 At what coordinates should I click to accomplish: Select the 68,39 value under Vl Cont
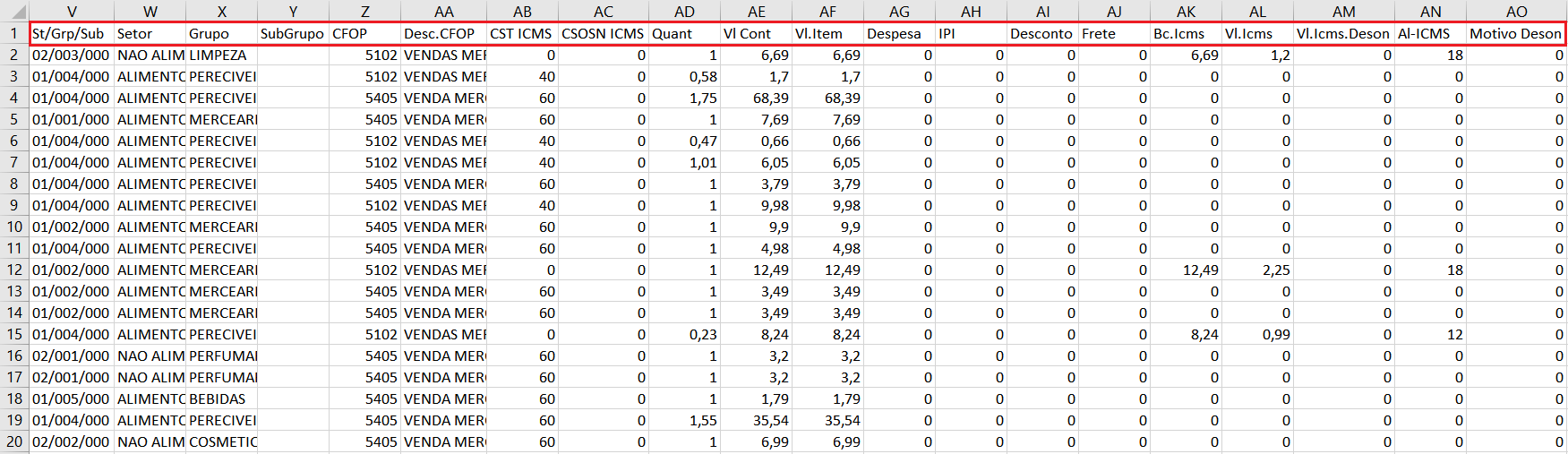coord(756,98)
